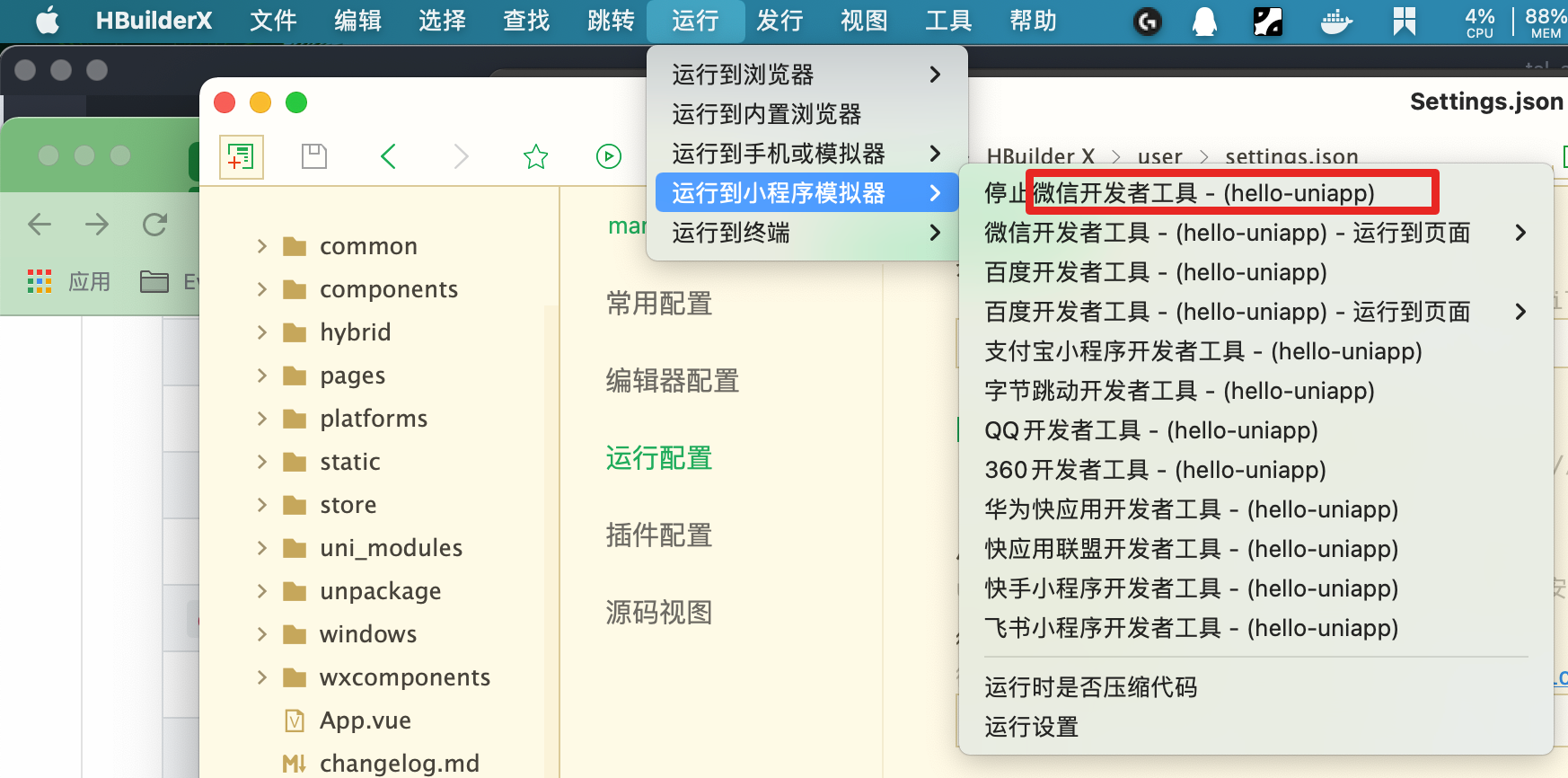Select 运行到小程序模拟器 menu entry
This screenshot has height=778, width=1568.
pos(806,193)
